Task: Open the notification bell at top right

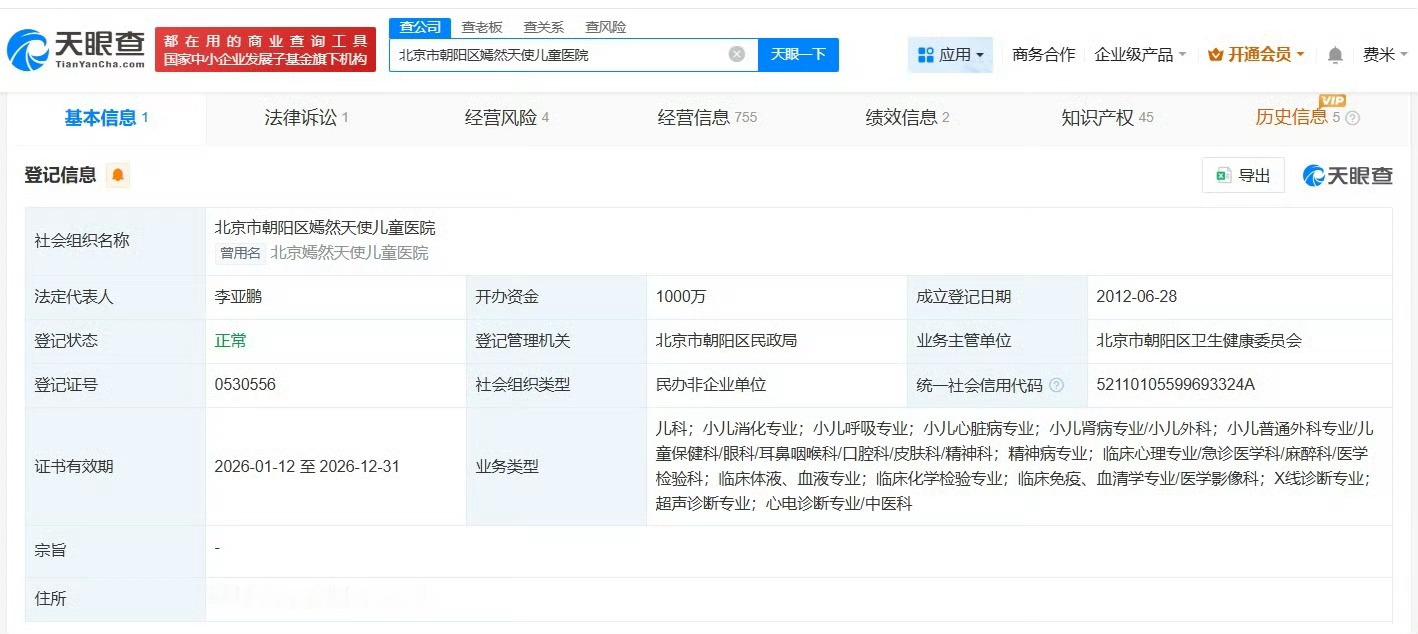Action: coord(1334,55)
